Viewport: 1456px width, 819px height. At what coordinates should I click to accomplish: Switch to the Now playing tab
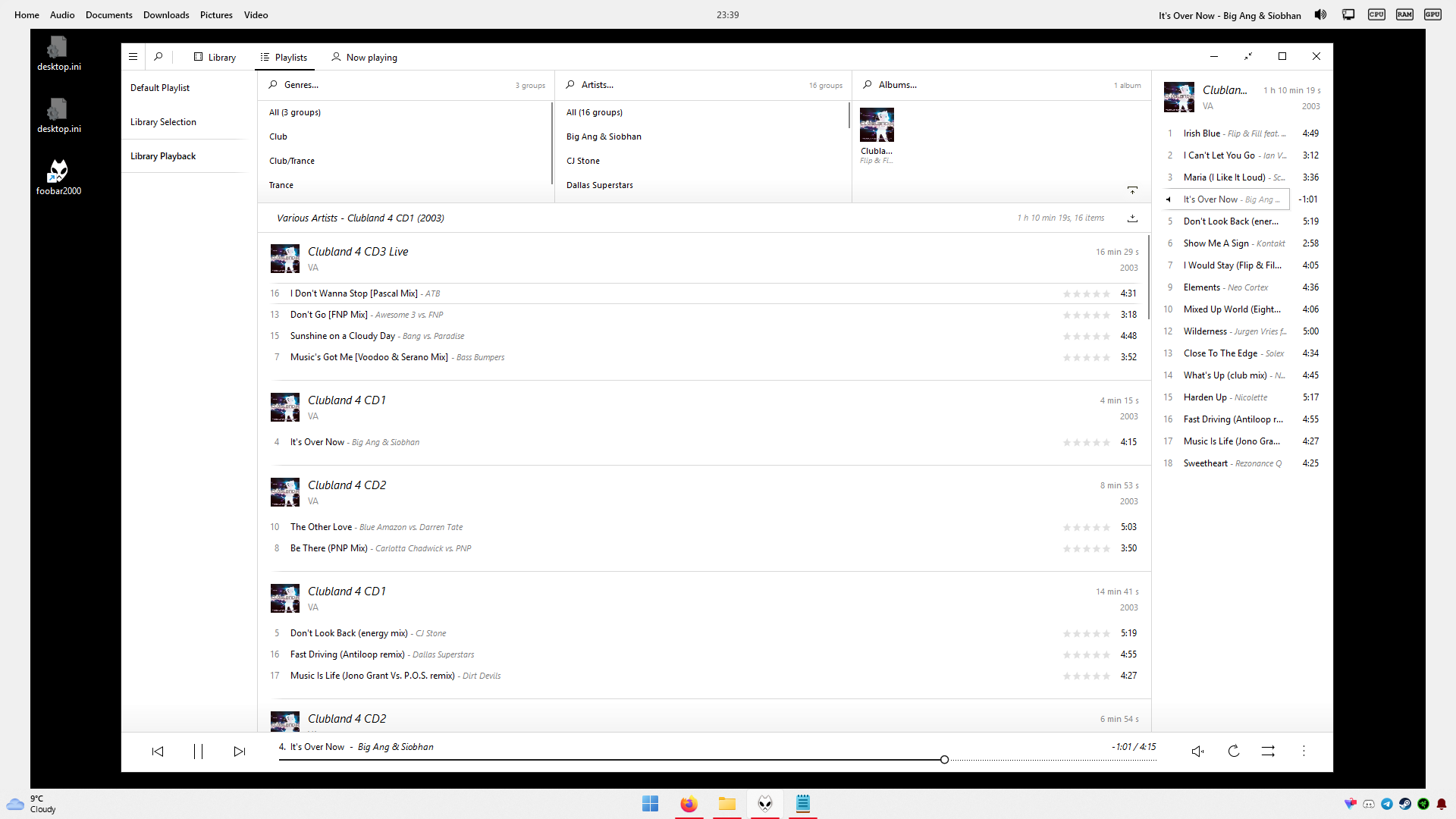(364, 58)
